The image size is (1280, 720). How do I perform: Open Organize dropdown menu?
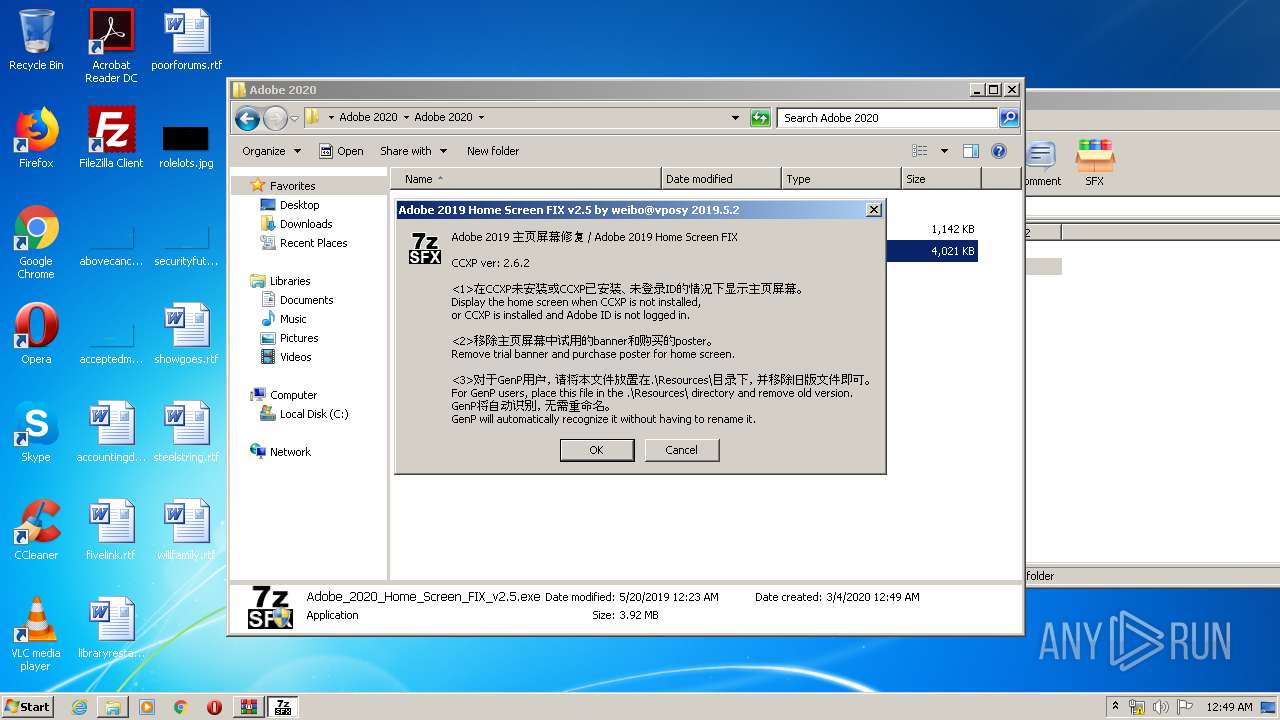[271, 151]
